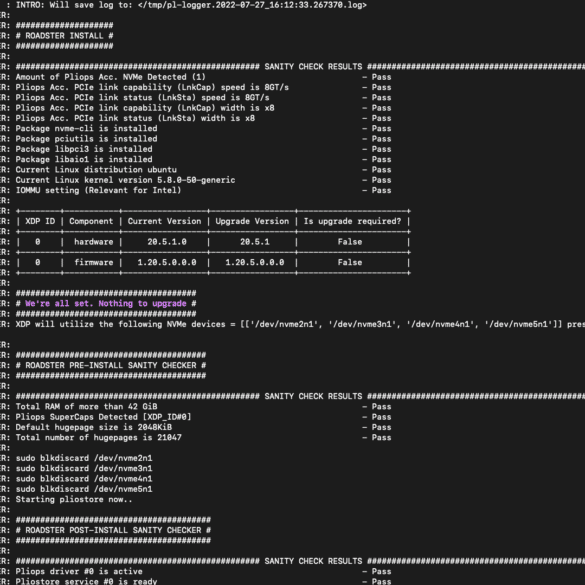Screen dimensions: 585x585
Task: Click 'Package libaio1 is installed' line
Action: point(84,159)
